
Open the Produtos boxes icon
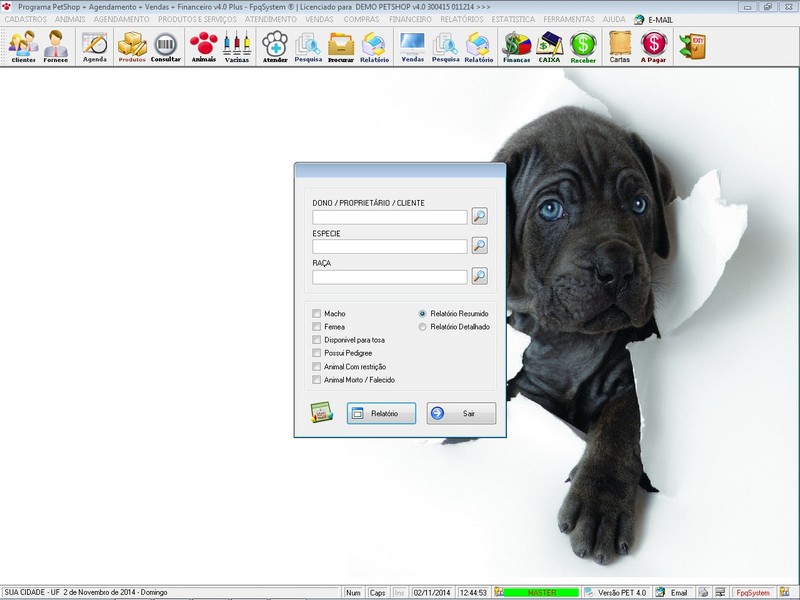(x=132, y=46)
